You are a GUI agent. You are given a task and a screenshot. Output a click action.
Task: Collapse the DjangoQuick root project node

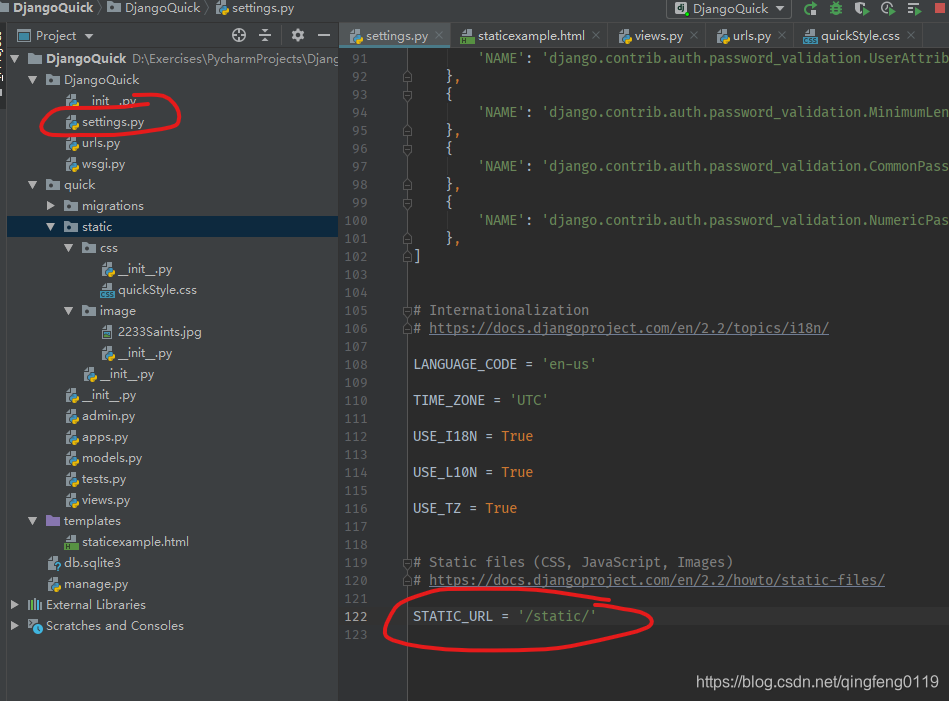15,59
